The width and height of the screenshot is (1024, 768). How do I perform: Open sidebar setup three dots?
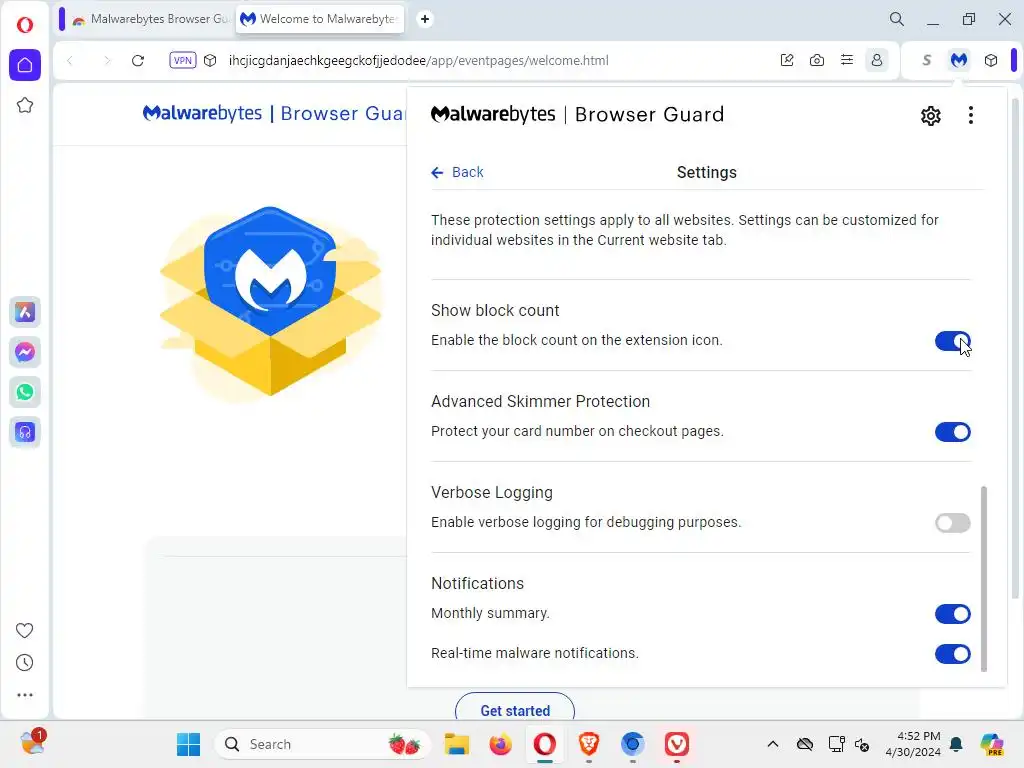(x=24, y=695)
